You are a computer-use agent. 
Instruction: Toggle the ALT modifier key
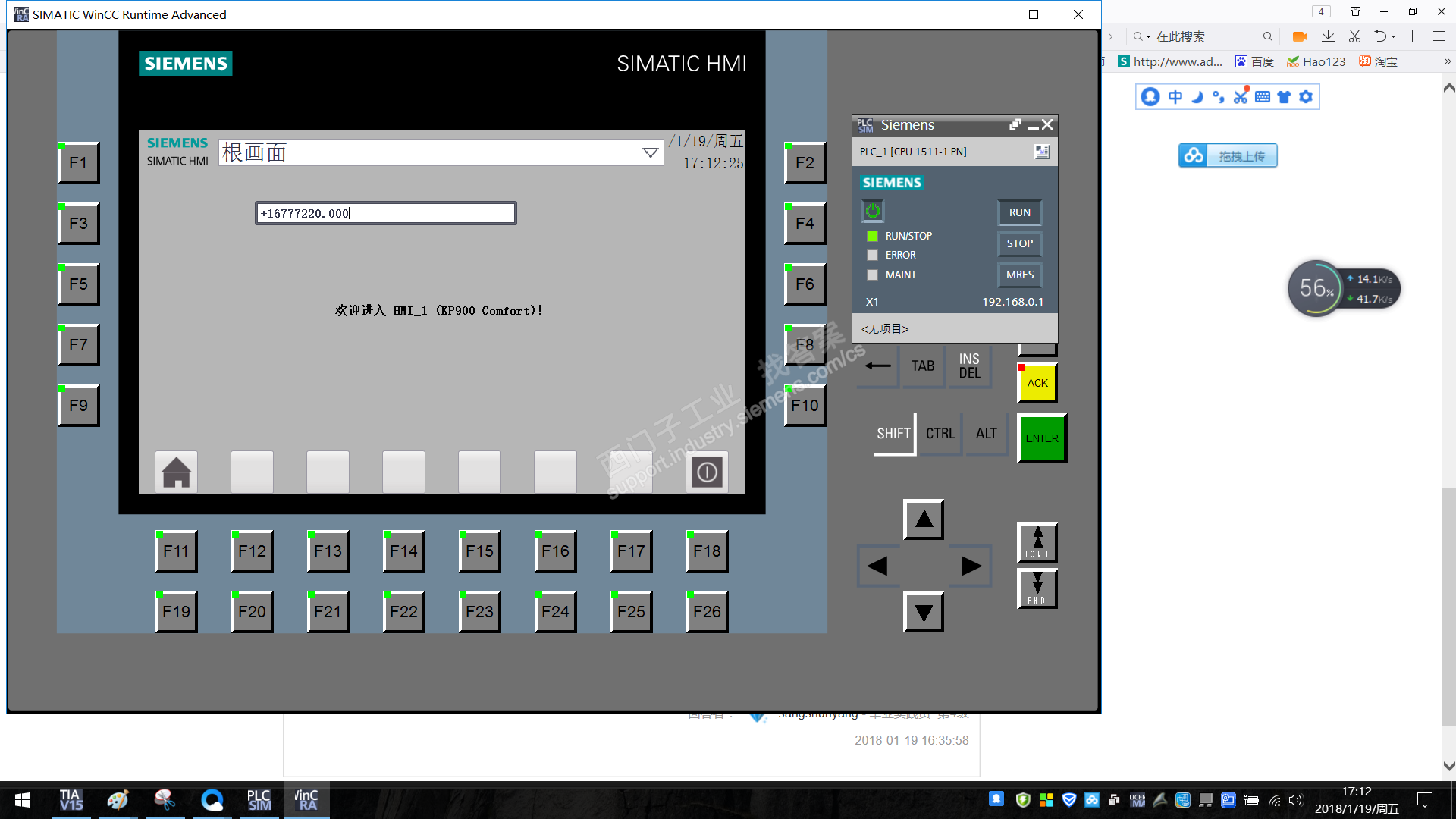pos(986,434)
